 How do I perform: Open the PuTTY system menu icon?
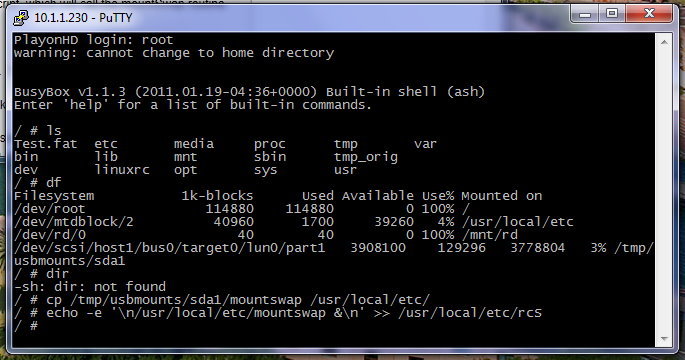pyautogui.click(x=21, y=17)
